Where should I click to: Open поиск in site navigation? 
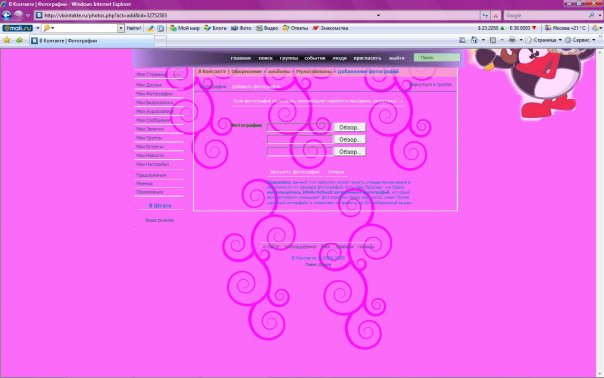(x=265, y=58)
